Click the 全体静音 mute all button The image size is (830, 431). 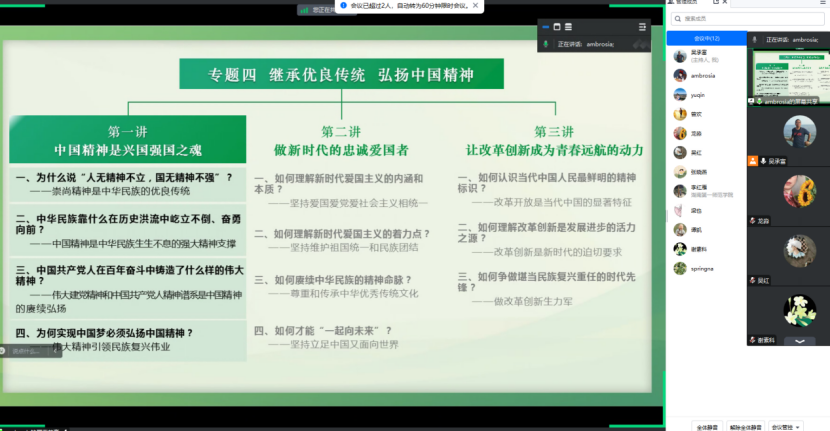click(x=705, y=425)
